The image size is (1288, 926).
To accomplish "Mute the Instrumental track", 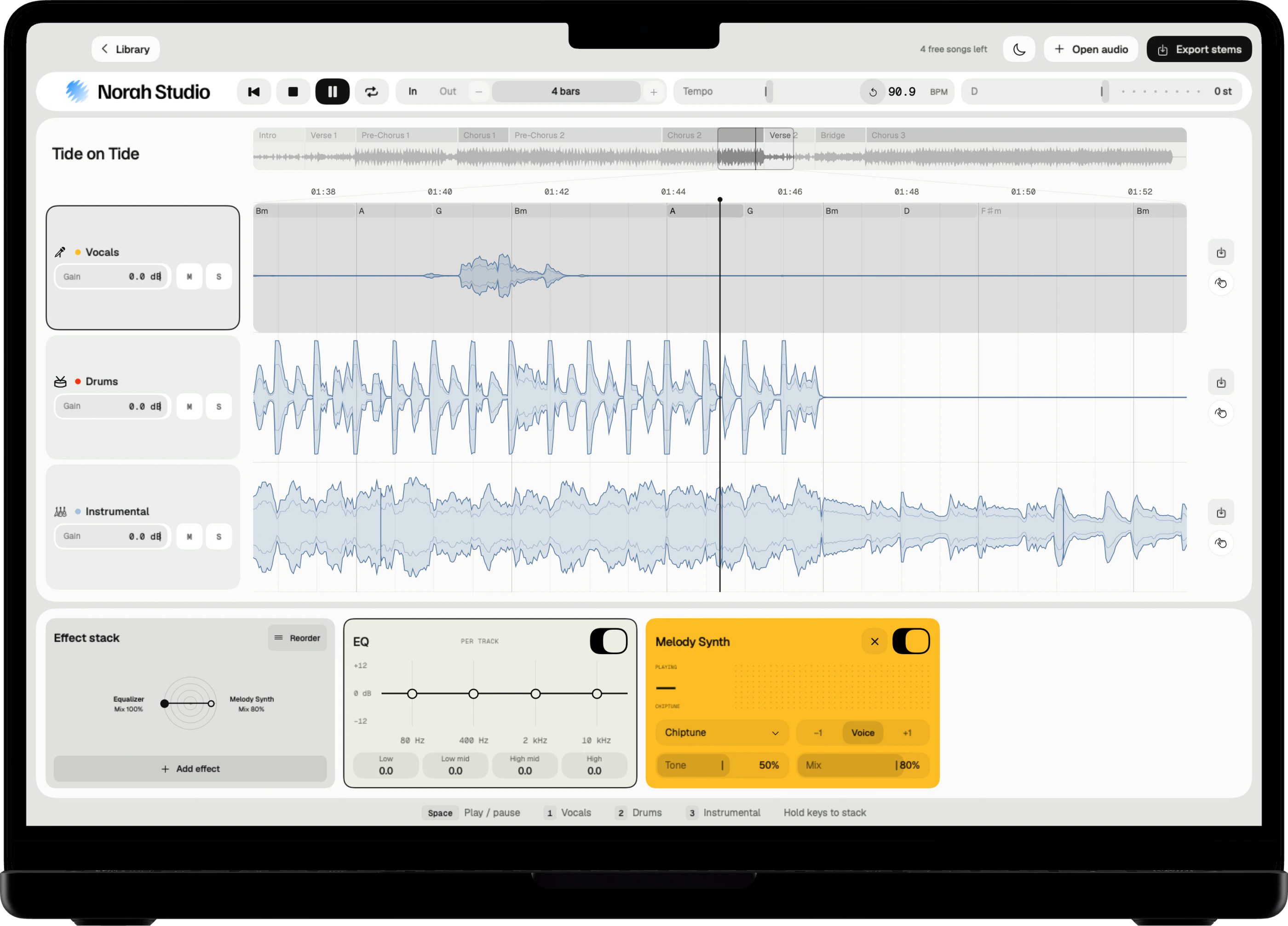I will (x=189, y=536).
